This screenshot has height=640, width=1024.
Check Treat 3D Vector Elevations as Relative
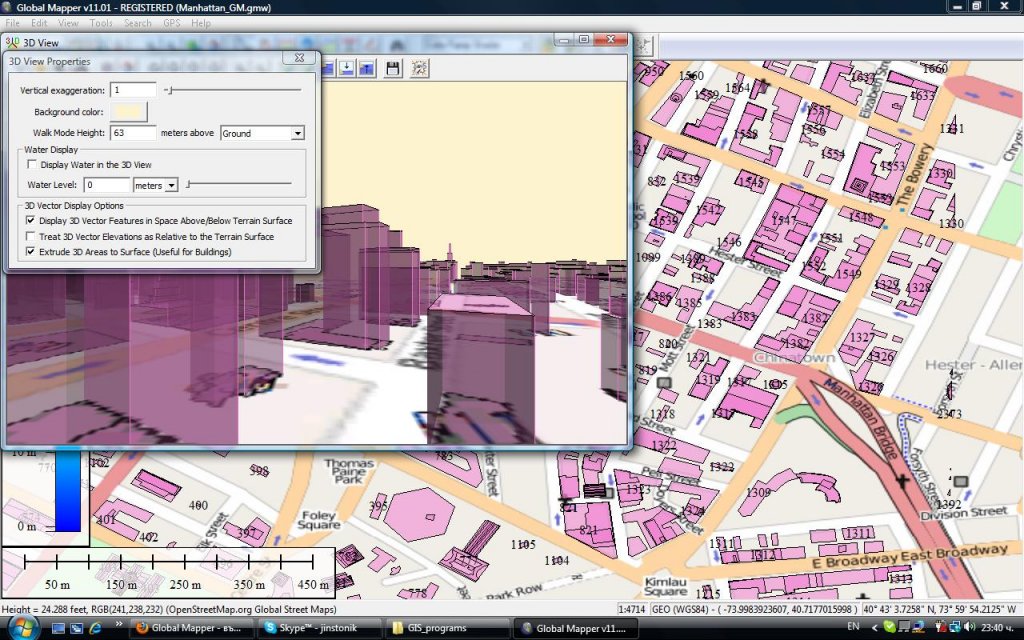point(32,237)
